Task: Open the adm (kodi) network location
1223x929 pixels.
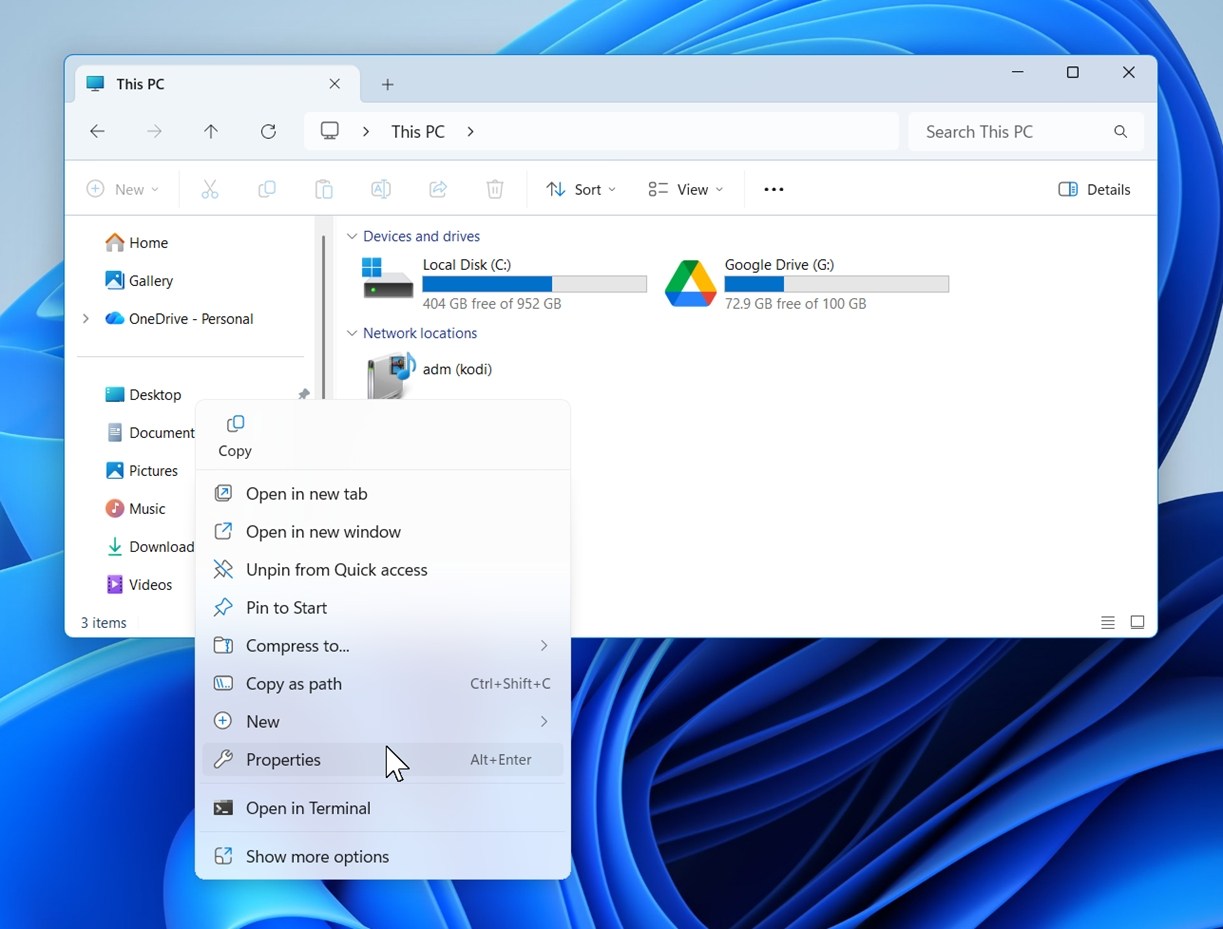Action: tap(430, 374)
